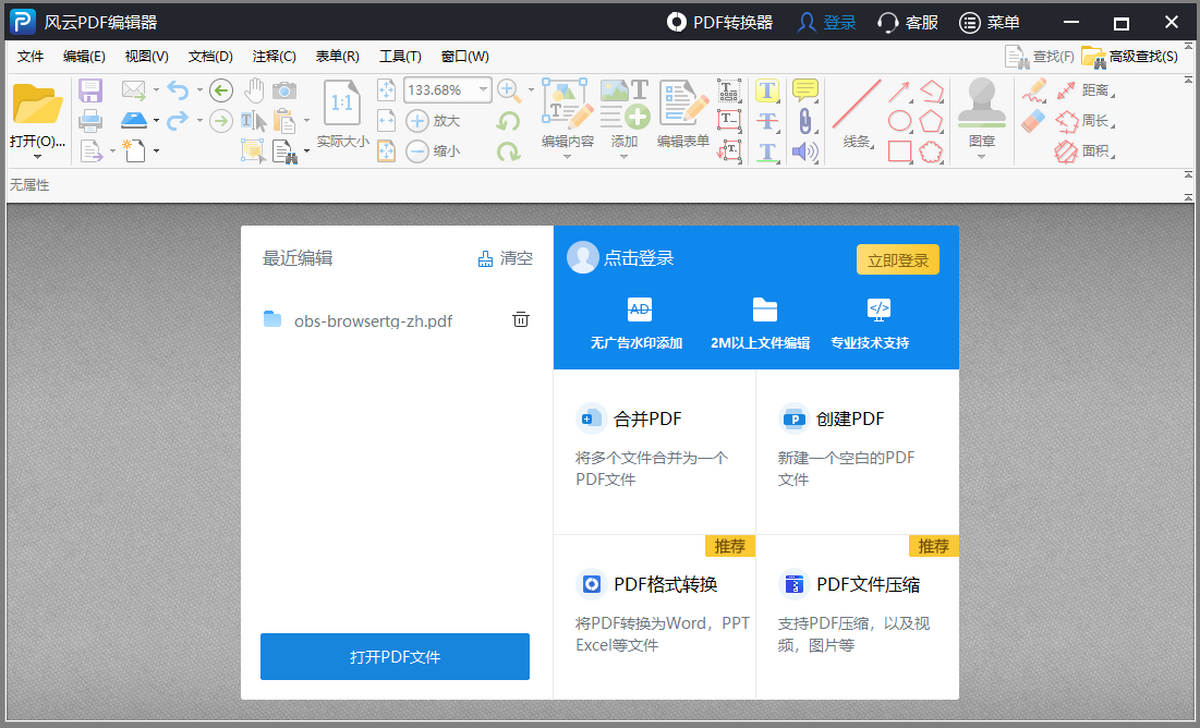Select the paperclip file attachment tool
Image resolution: width=1200 pixels, height=728 pixels.
[x=805, y=121]
